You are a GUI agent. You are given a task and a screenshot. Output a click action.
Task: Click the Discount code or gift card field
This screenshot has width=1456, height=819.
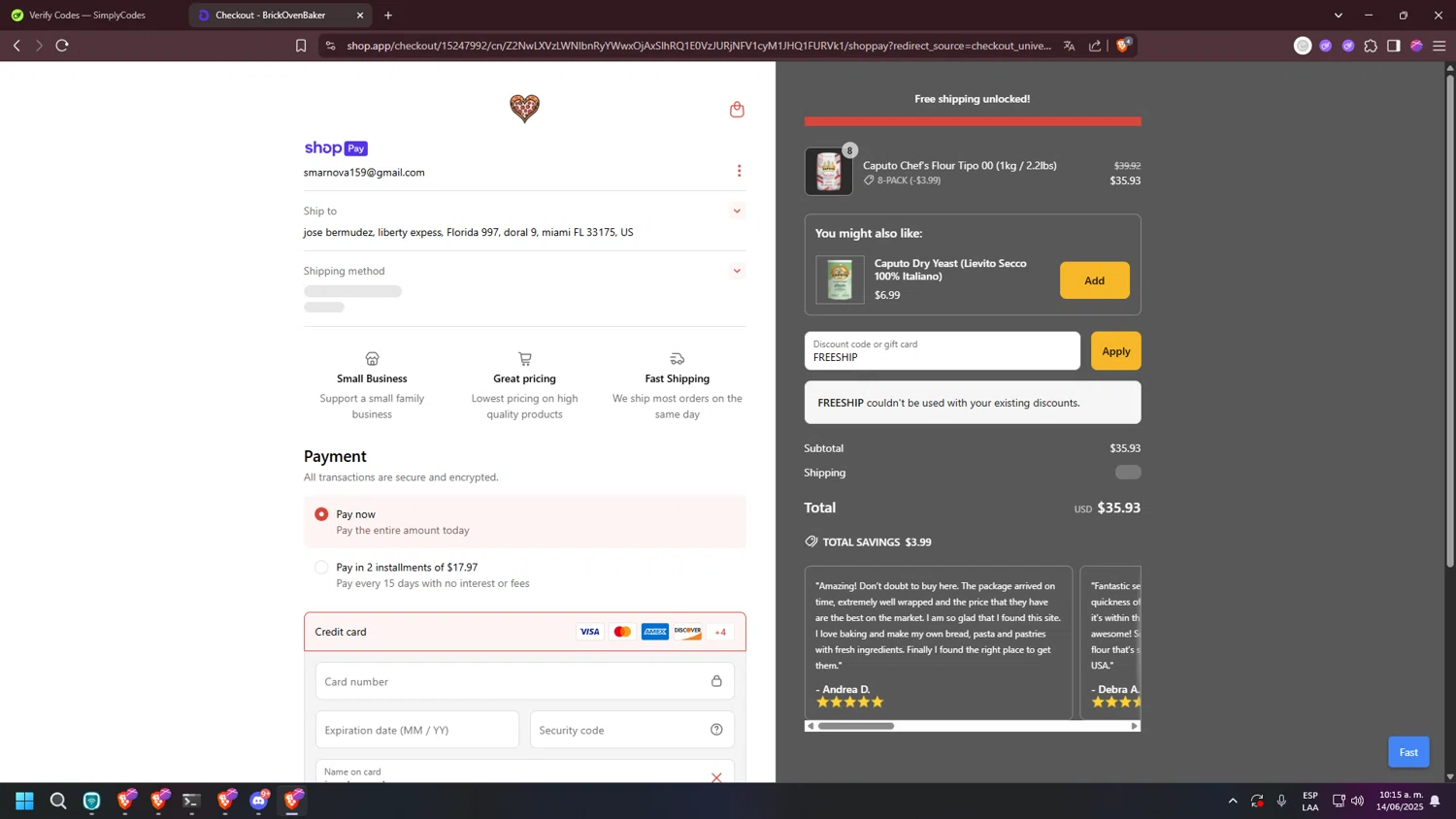coord(942,351)
